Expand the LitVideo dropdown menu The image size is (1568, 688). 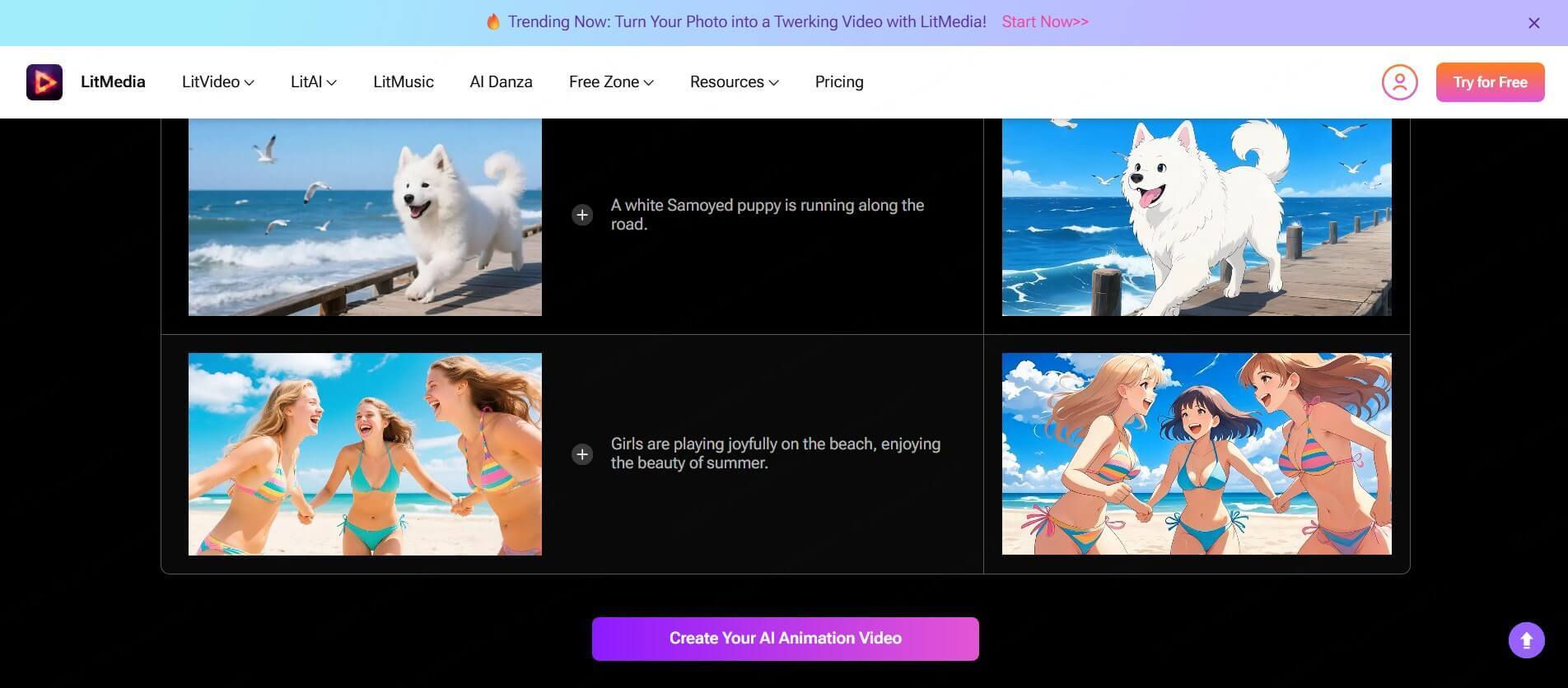tap(217, 82)
